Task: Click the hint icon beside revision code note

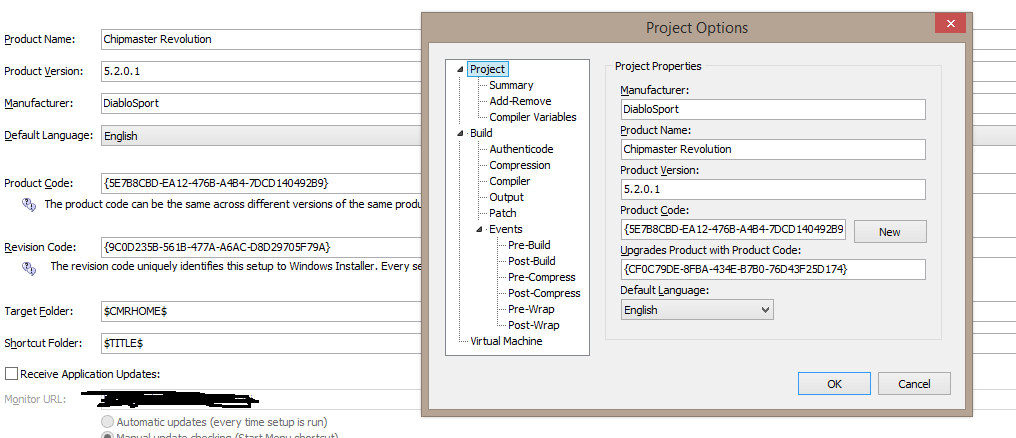Action: coord(29,267)
